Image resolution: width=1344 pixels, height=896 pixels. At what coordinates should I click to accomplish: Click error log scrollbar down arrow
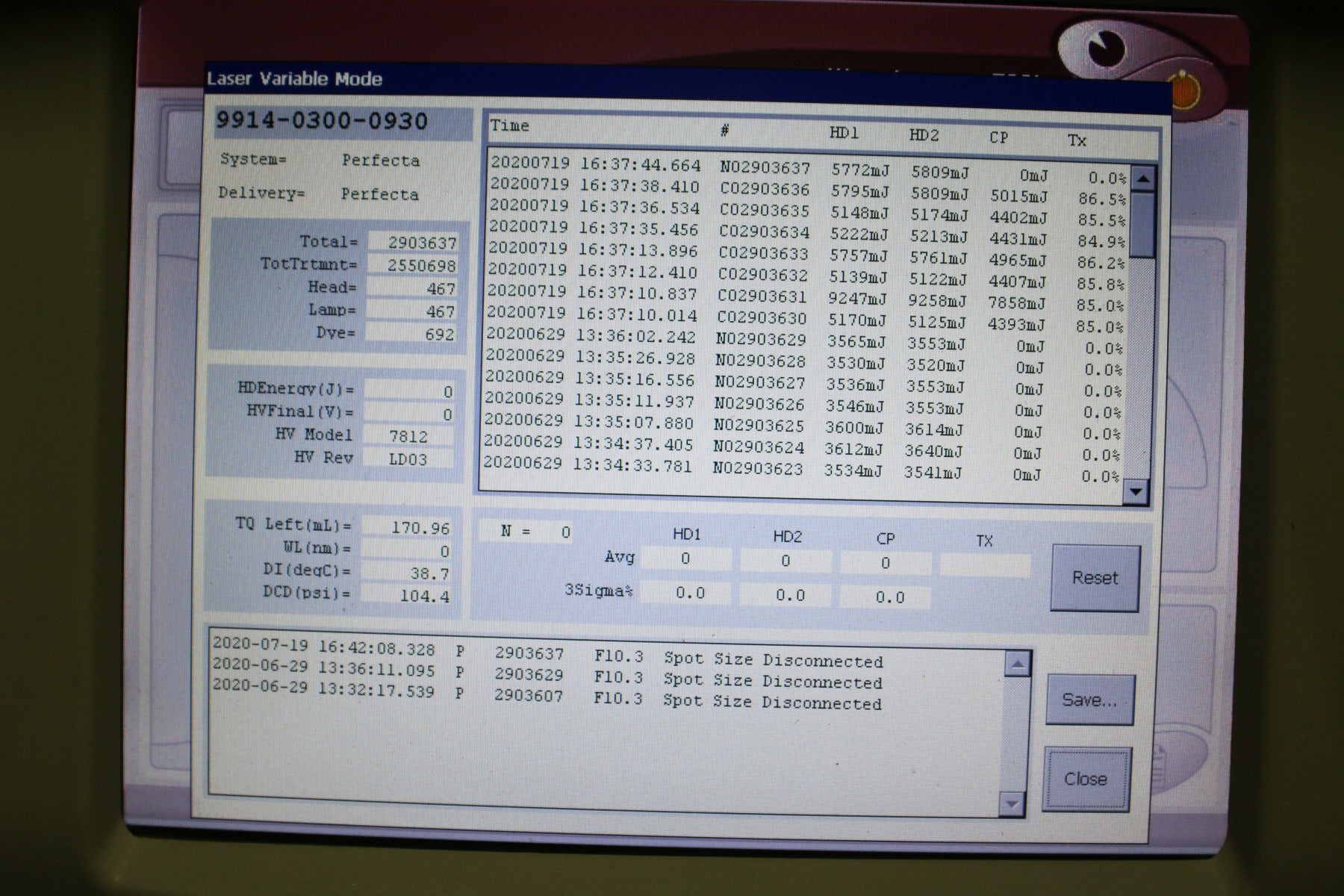[1011, 804]
